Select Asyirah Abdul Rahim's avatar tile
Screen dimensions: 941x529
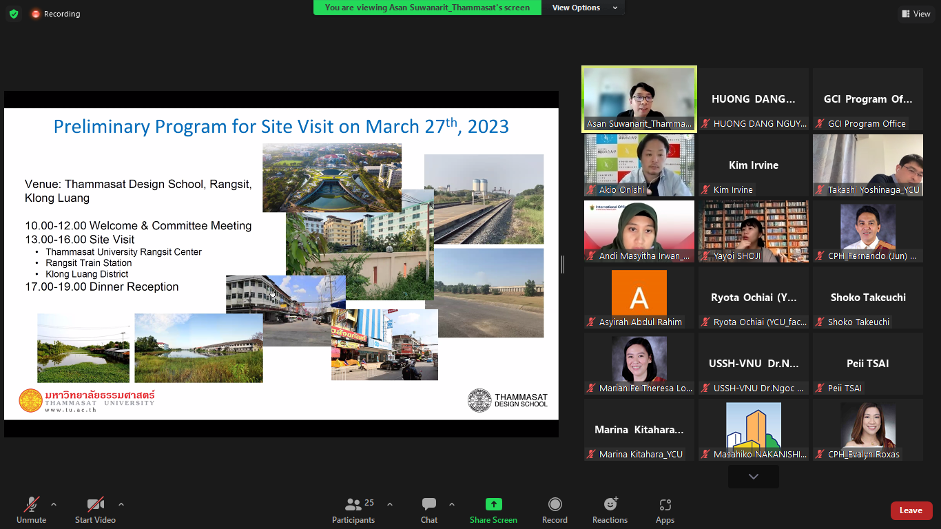pos(639,298)
